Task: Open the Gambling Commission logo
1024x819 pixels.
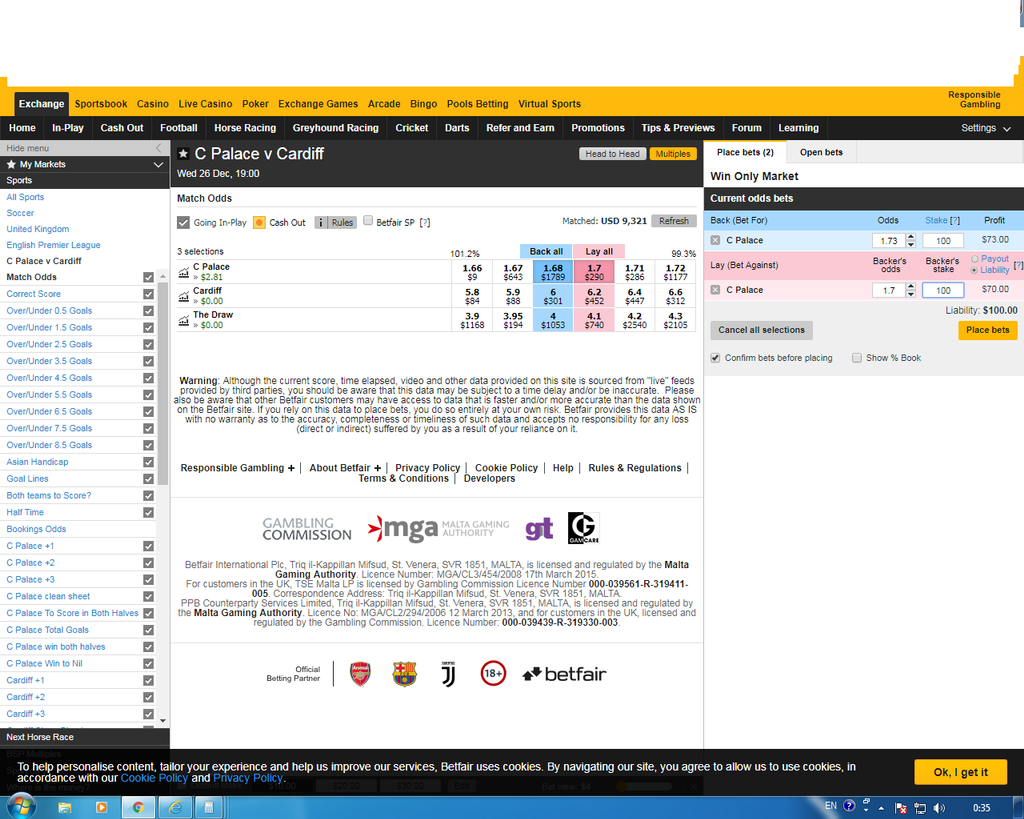Action: (307, 529)
